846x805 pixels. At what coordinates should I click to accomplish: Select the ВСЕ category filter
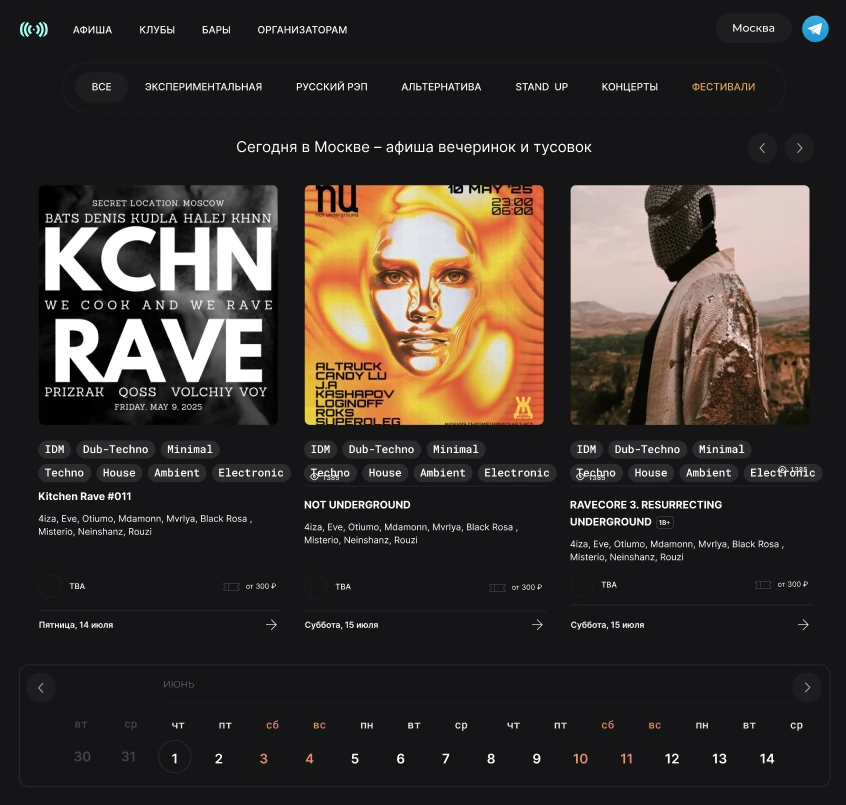point(101,87)
